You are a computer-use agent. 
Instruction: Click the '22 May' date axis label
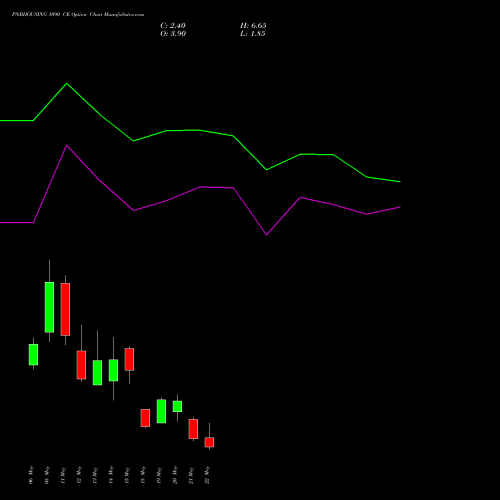tap(207, 475)
